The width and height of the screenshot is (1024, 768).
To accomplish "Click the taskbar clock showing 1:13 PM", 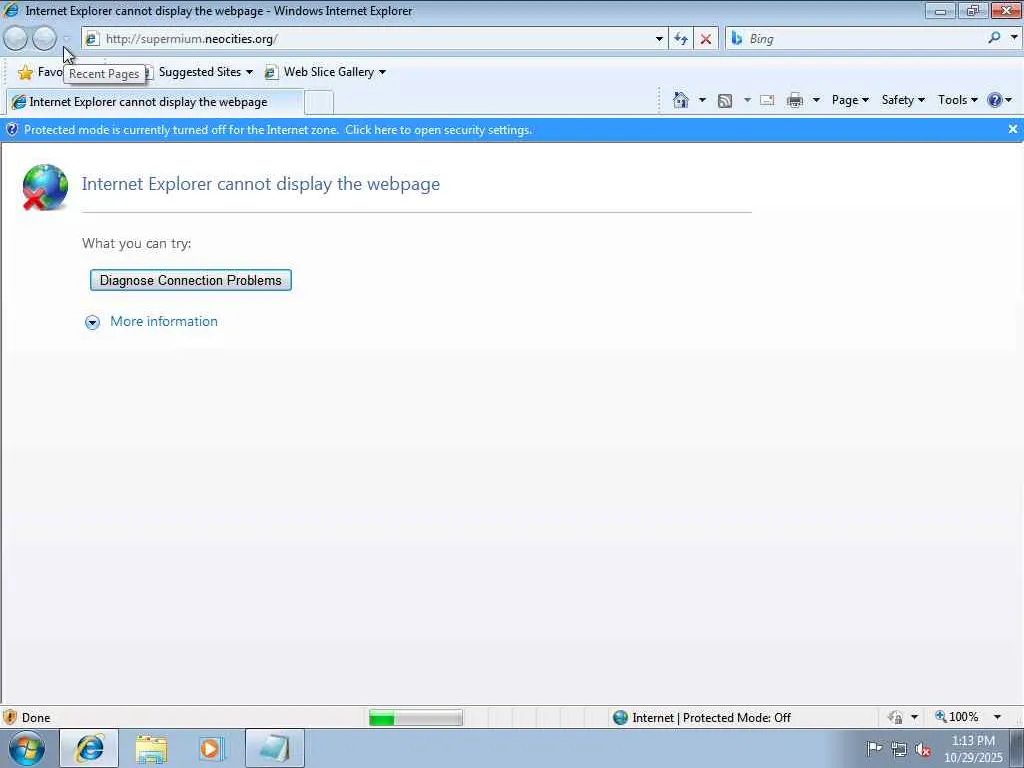I will coord(973,749).
